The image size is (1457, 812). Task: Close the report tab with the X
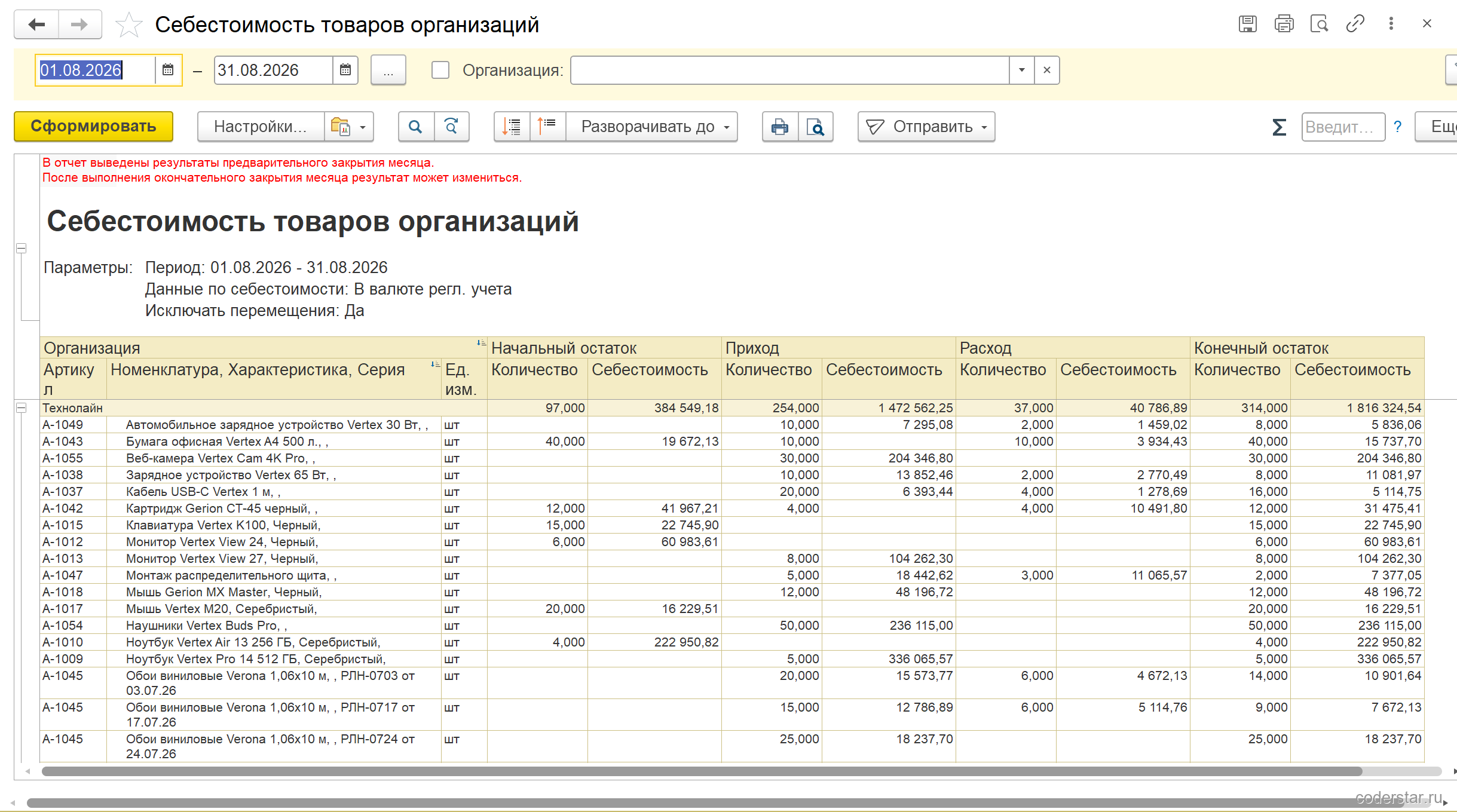coord(1427,24)
